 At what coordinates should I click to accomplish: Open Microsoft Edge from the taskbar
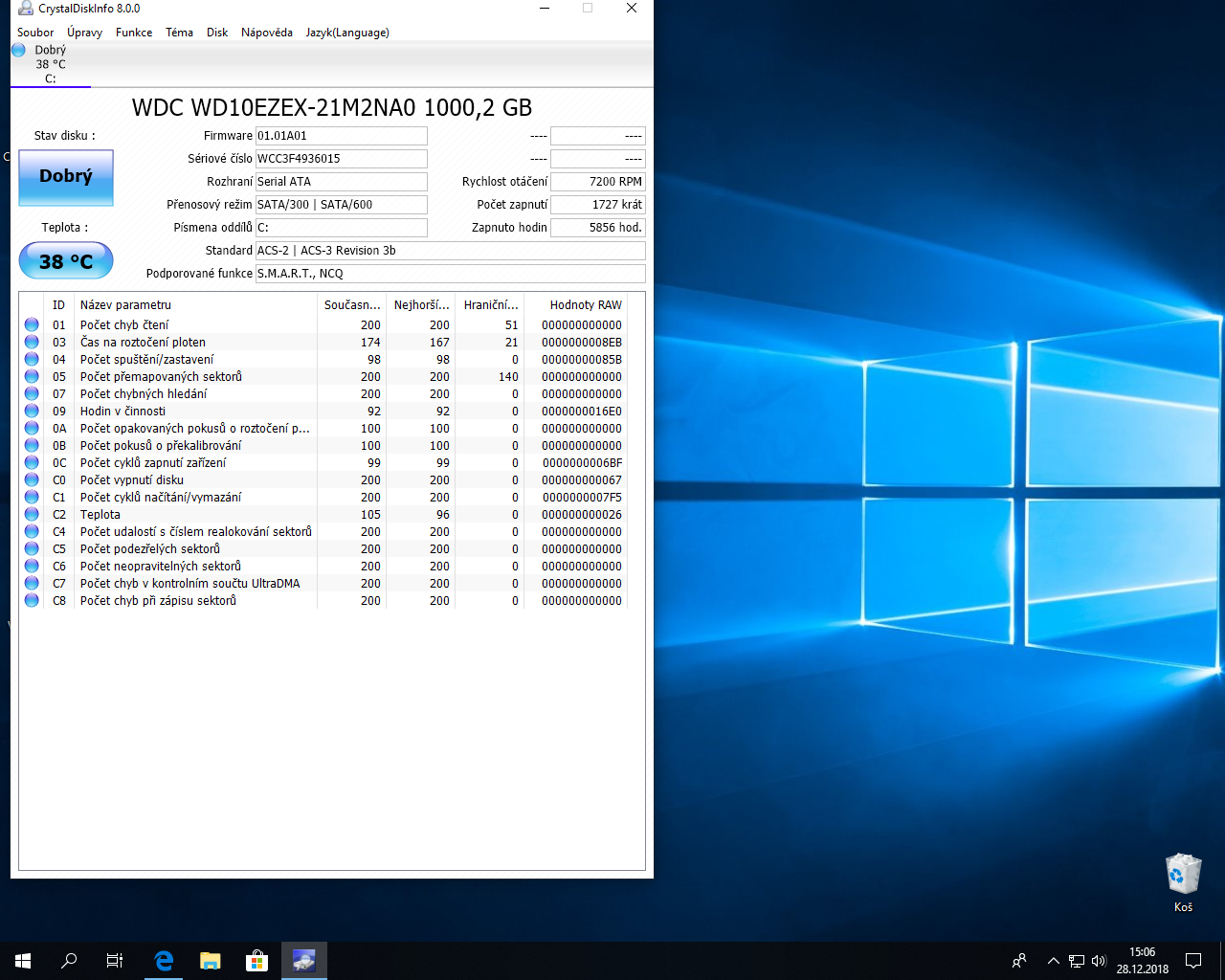(x=164, y=961)
